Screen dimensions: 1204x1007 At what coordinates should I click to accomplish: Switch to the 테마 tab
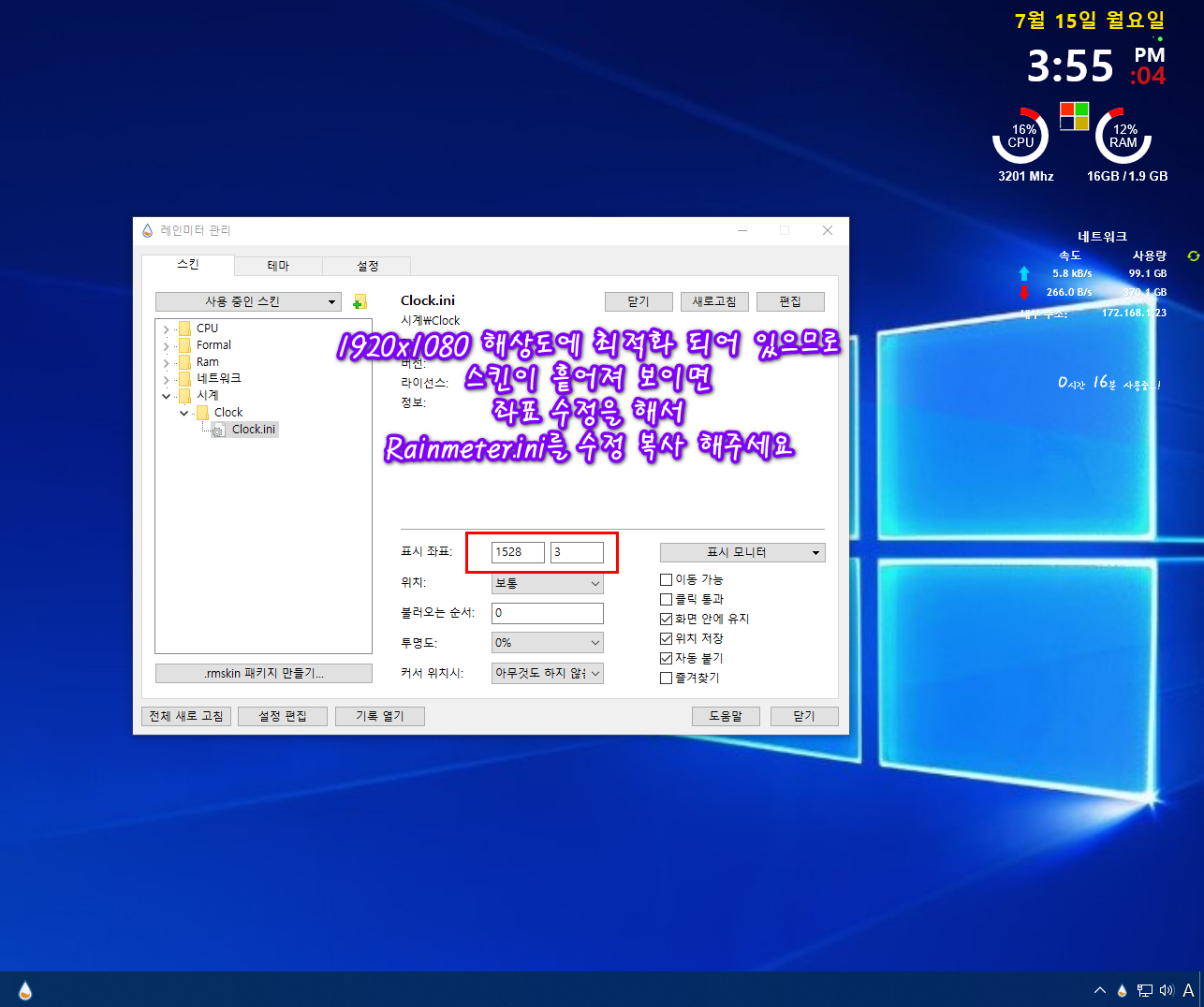click(278, 266)
